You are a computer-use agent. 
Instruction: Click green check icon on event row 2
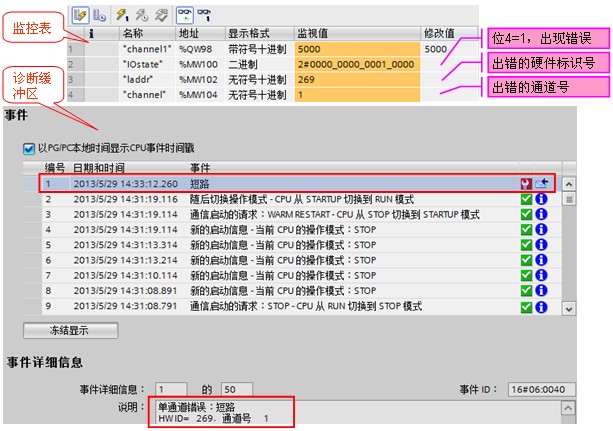tap(526, 199)
